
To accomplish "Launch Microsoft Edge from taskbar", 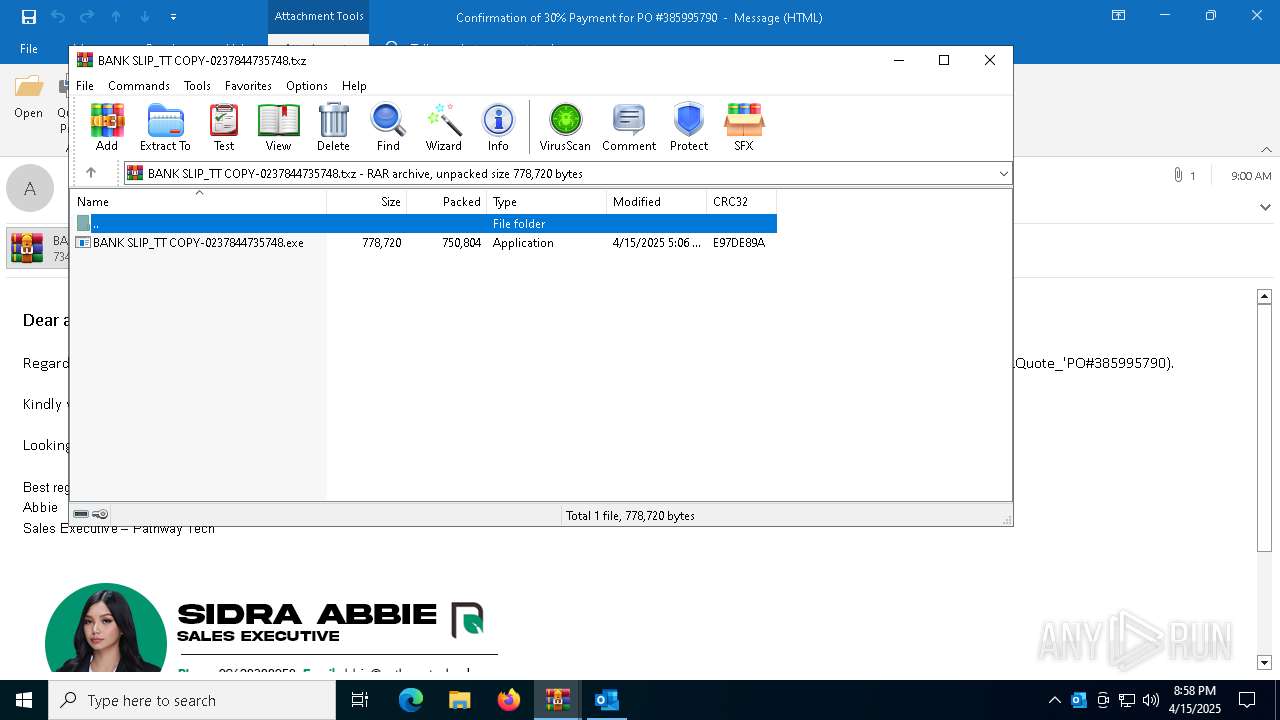I will click(411, 700).
